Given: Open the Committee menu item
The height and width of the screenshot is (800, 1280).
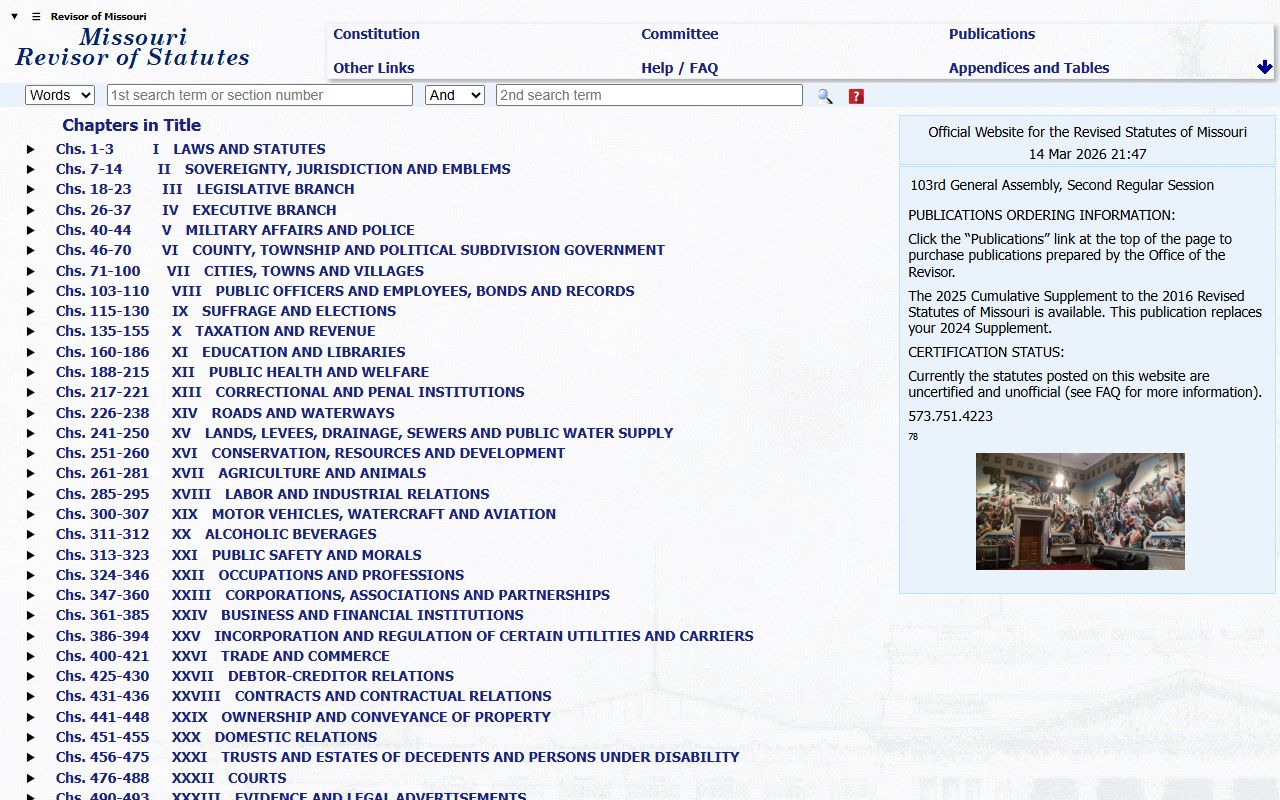Looking at the screenshot, I should (680, 34).
